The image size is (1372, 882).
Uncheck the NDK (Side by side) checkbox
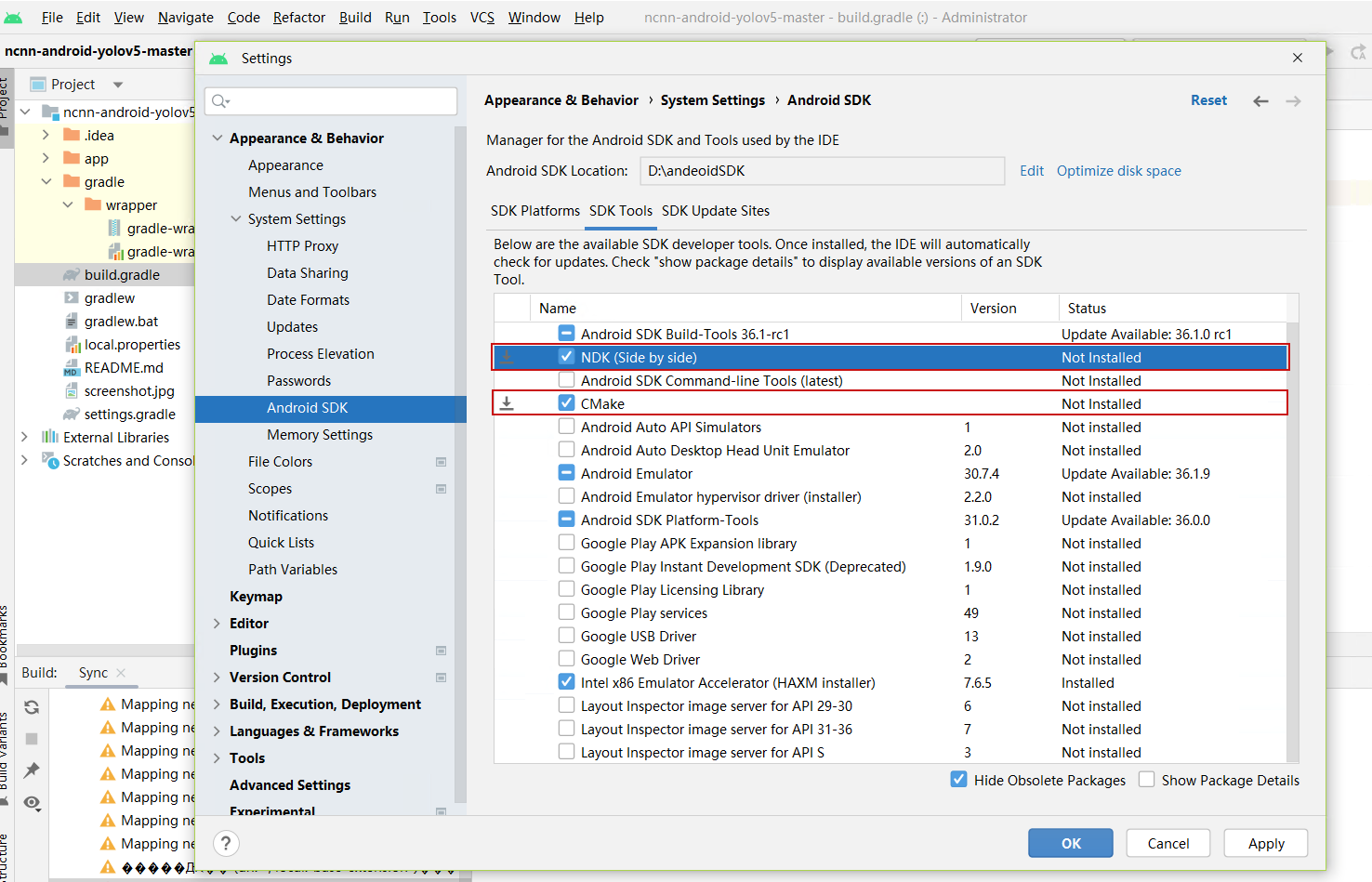[566, 357]
